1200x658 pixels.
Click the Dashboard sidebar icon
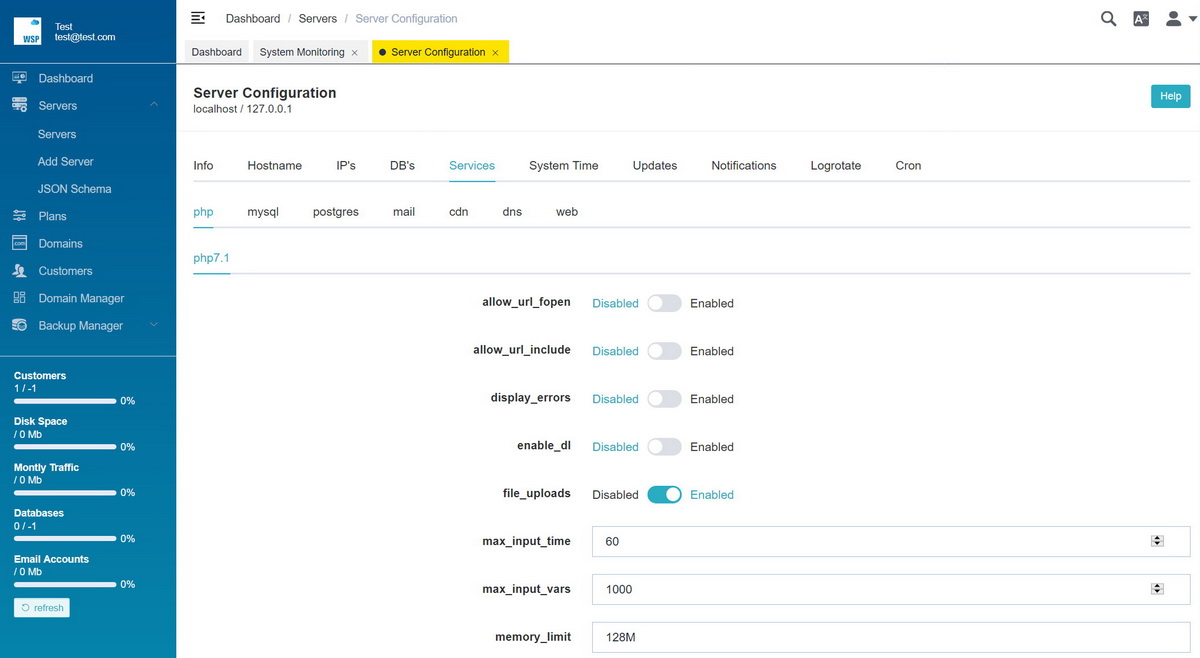(19, 78)
